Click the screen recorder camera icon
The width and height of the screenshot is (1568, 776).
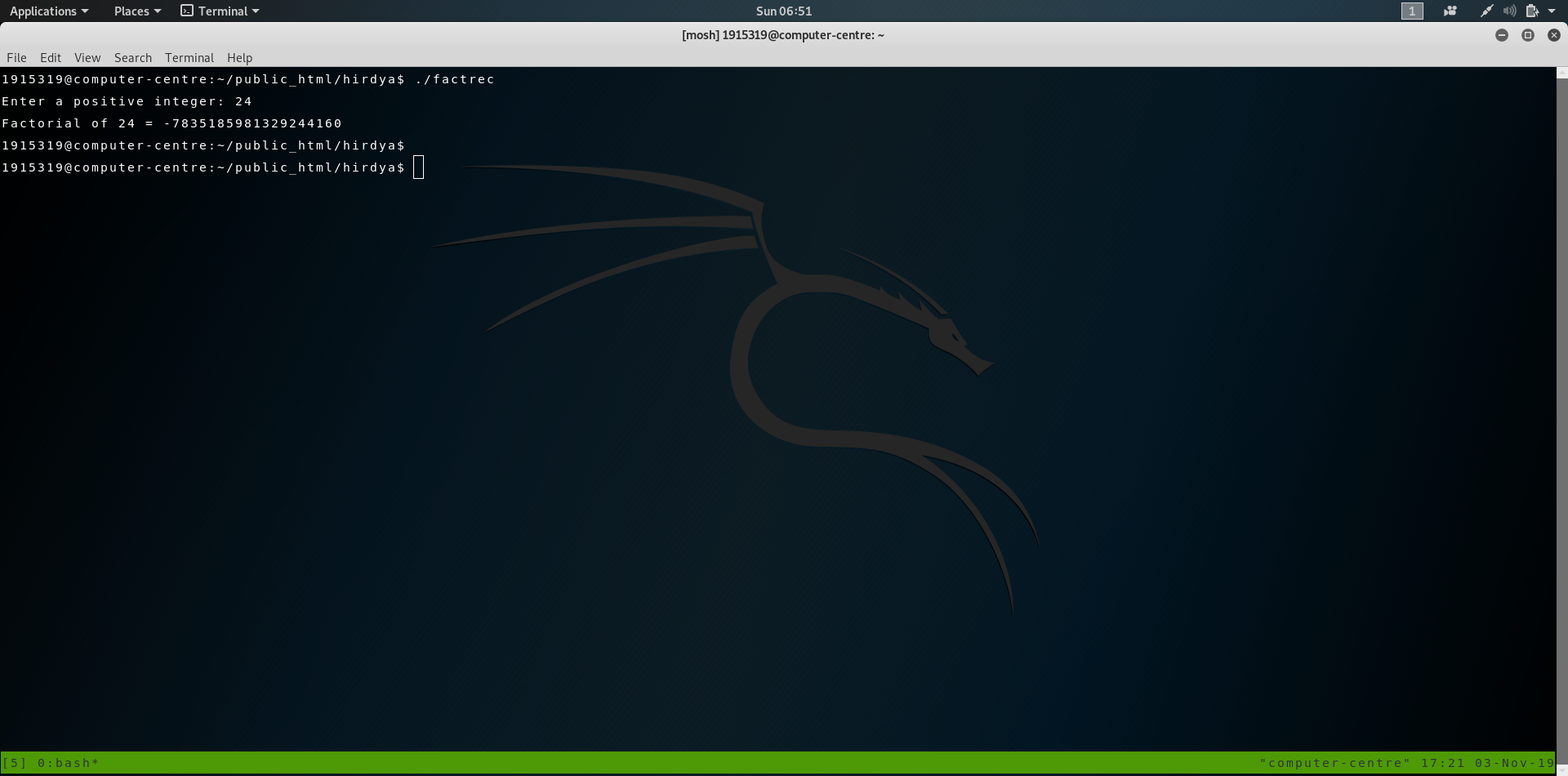1450,11
